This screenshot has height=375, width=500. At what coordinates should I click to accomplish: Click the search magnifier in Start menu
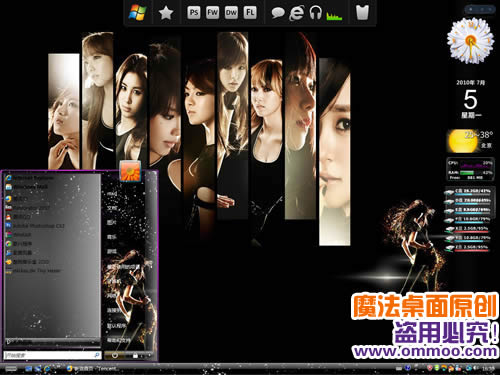pyautogui.click(x=97, y=355)
